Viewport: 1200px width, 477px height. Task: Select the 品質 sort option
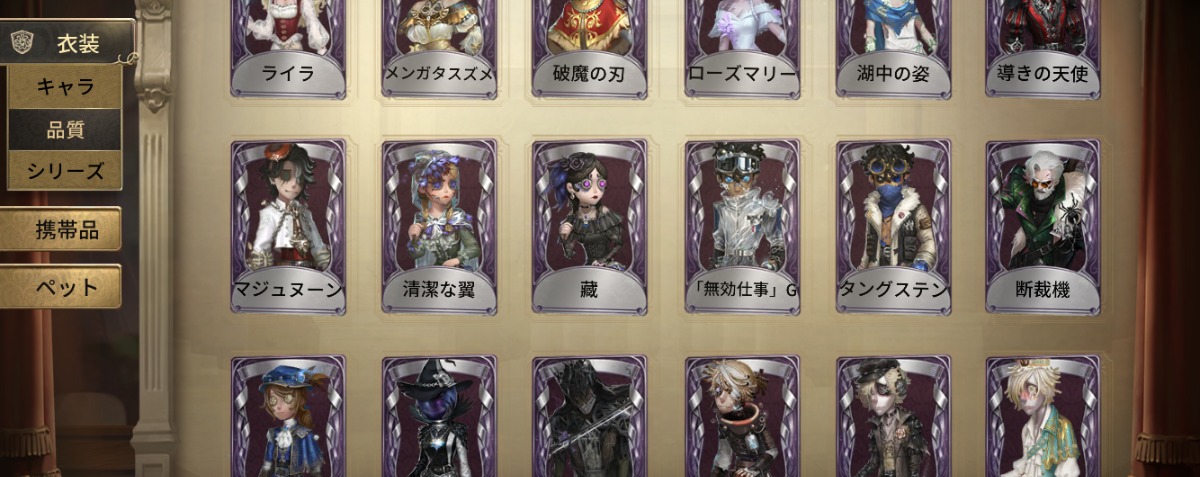pos(65,130)
